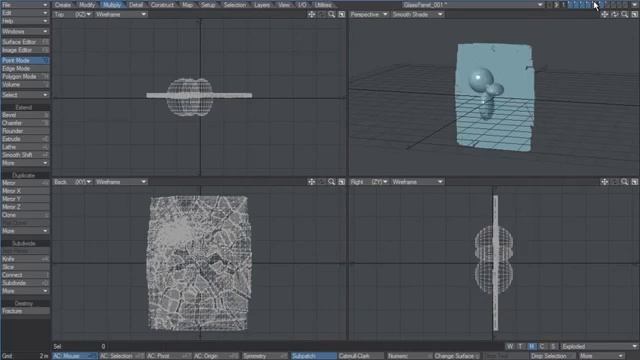Maximize the Right viewport with its fullscreen icon

pyautogui.click(x=635, y=182)
